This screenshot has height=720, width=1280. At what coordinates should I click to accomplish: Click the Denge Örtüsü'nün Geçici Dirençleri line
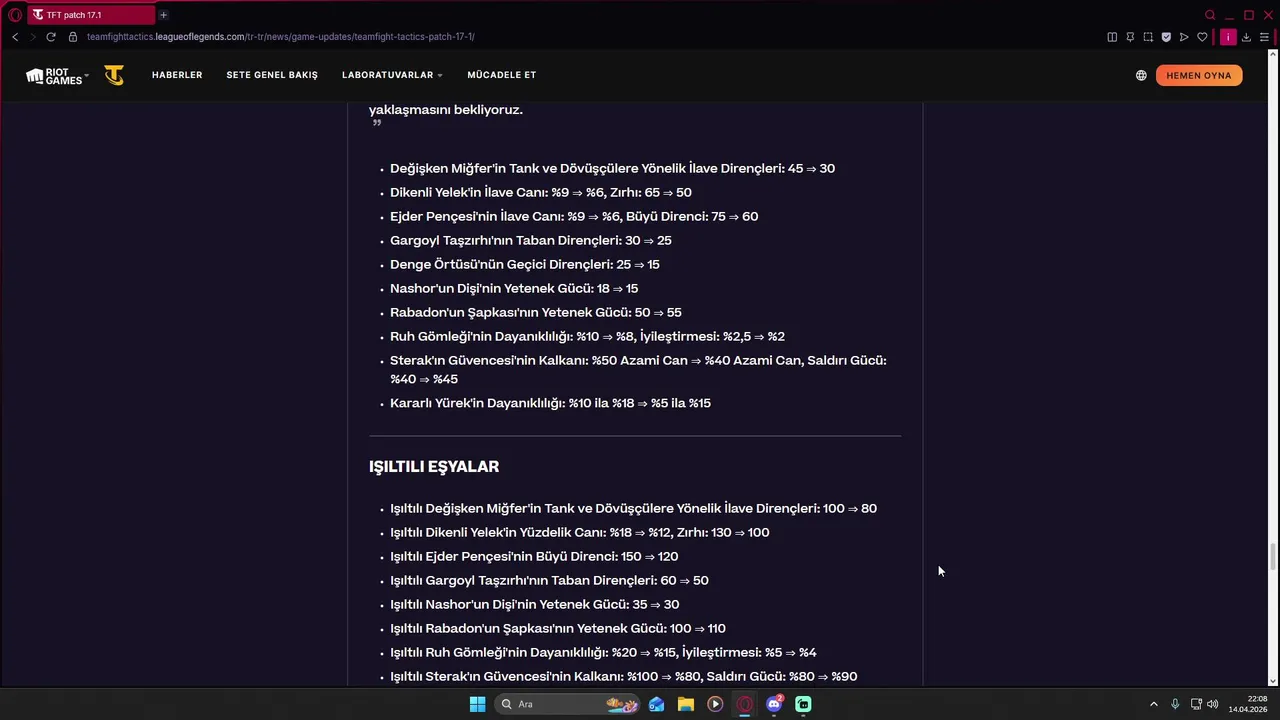pyautogui.click(x=525, y=265)
